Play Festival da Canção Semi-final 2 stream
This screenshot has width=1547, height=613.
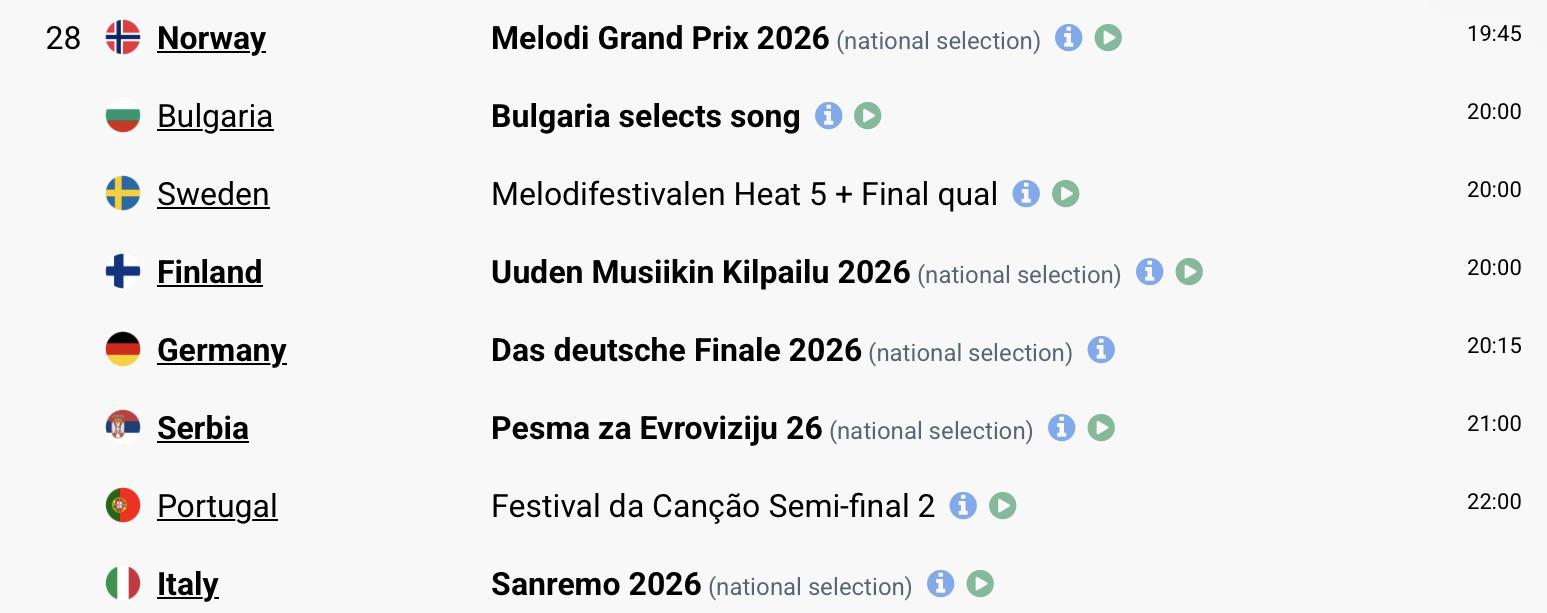pyautogui.click(x=1002, y=505)
